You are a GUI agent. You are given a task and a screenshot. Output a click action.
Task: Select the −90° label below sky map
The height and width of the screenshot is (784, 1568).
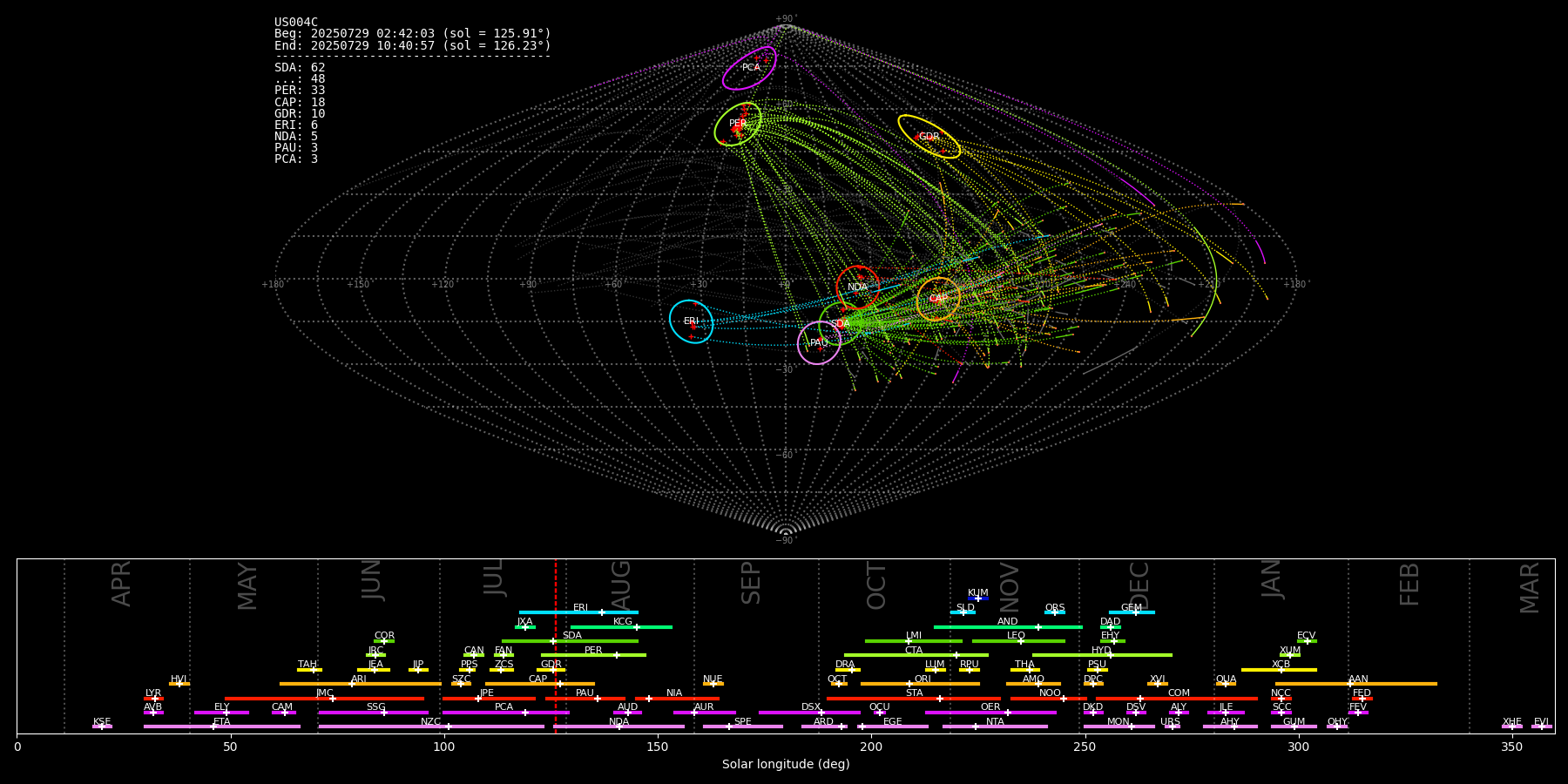pyautogui.click(x=786, y=541)
